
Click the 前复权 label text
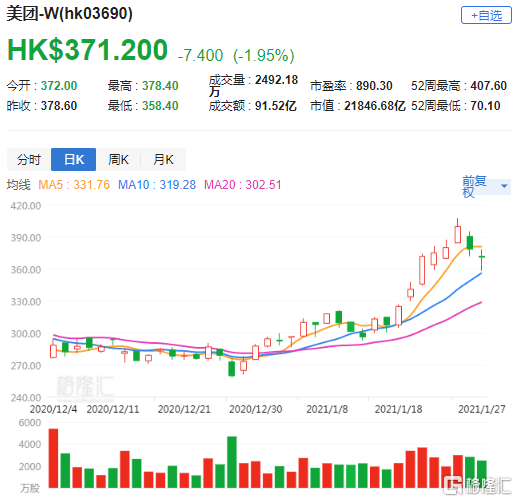click(474, 186)
